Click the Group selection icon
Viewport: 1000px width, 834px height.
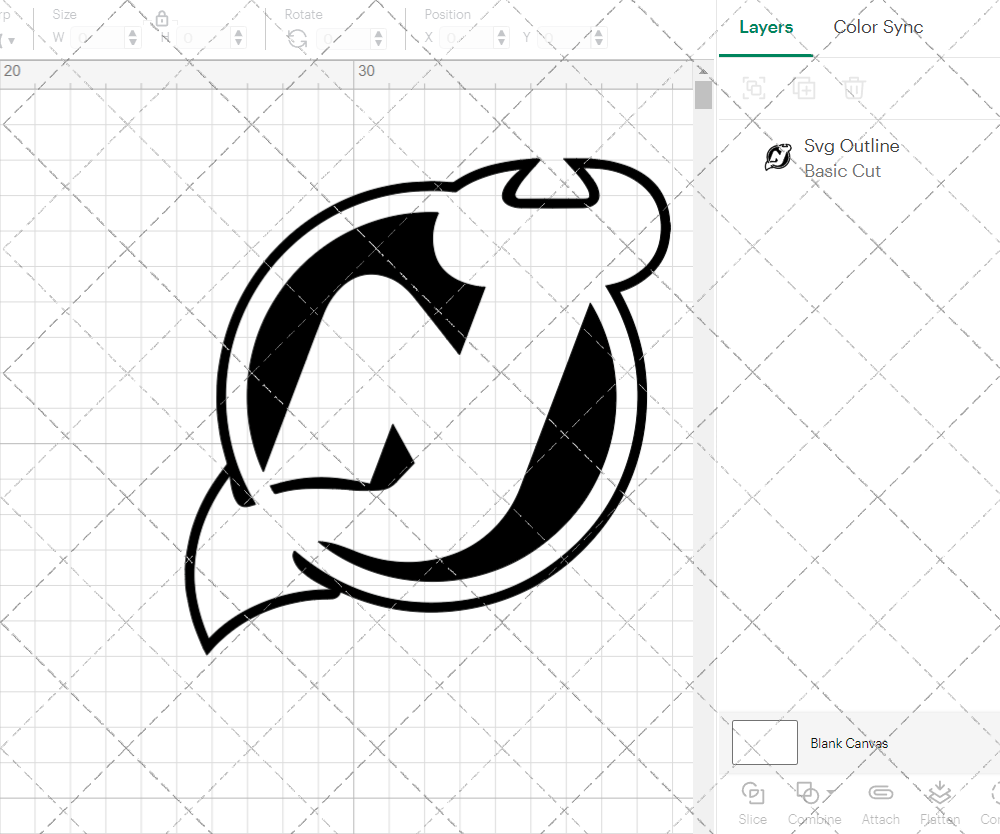pos(754,88)
